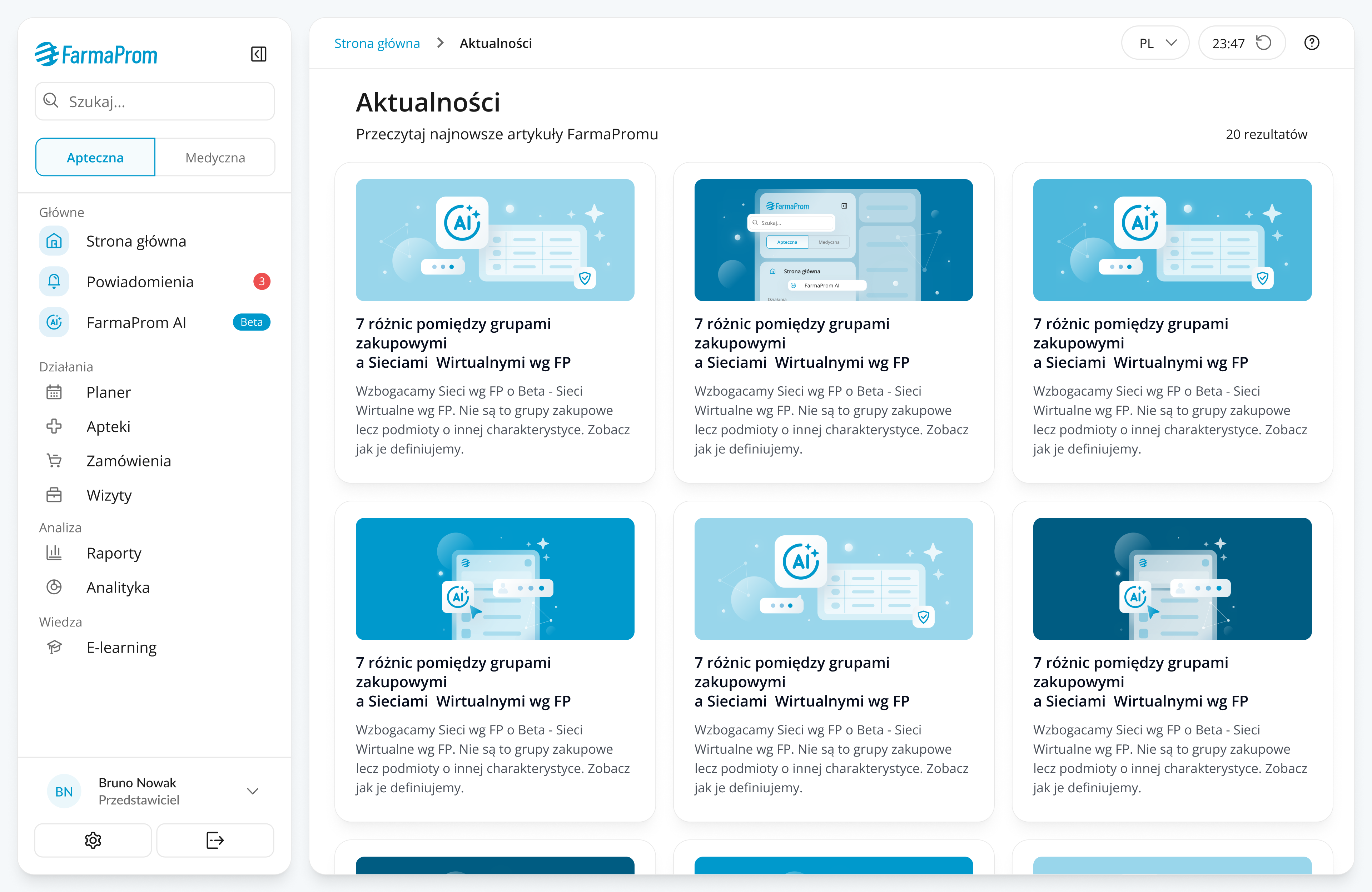Open FarmaProm sidebar mockup article thumbnail
The height and width of the screenshot is (892, 1372).
click(834, 240)
